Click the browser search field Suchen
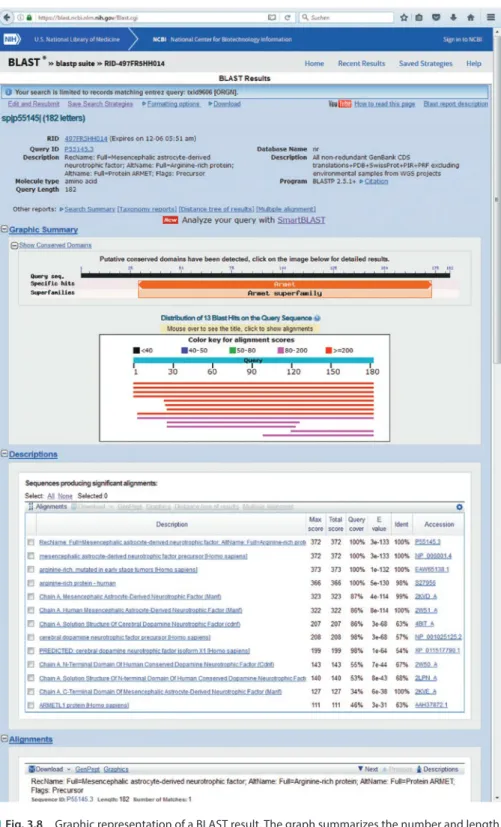Screen dimensions: 501x827 click(x=346, y=17)
